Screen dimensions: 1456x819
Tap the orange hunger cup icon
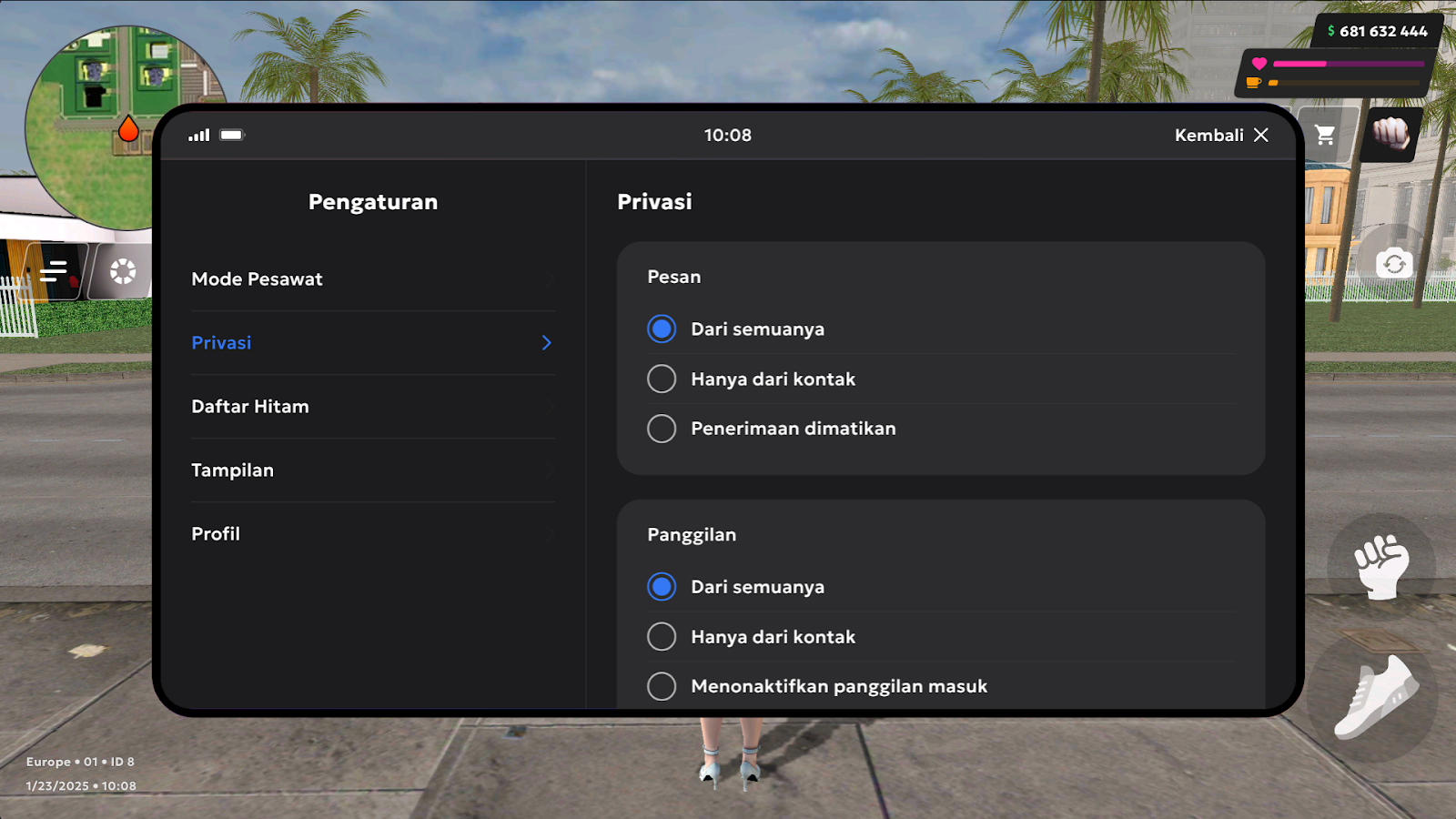pyautogui.click(x=1254, y=83)
